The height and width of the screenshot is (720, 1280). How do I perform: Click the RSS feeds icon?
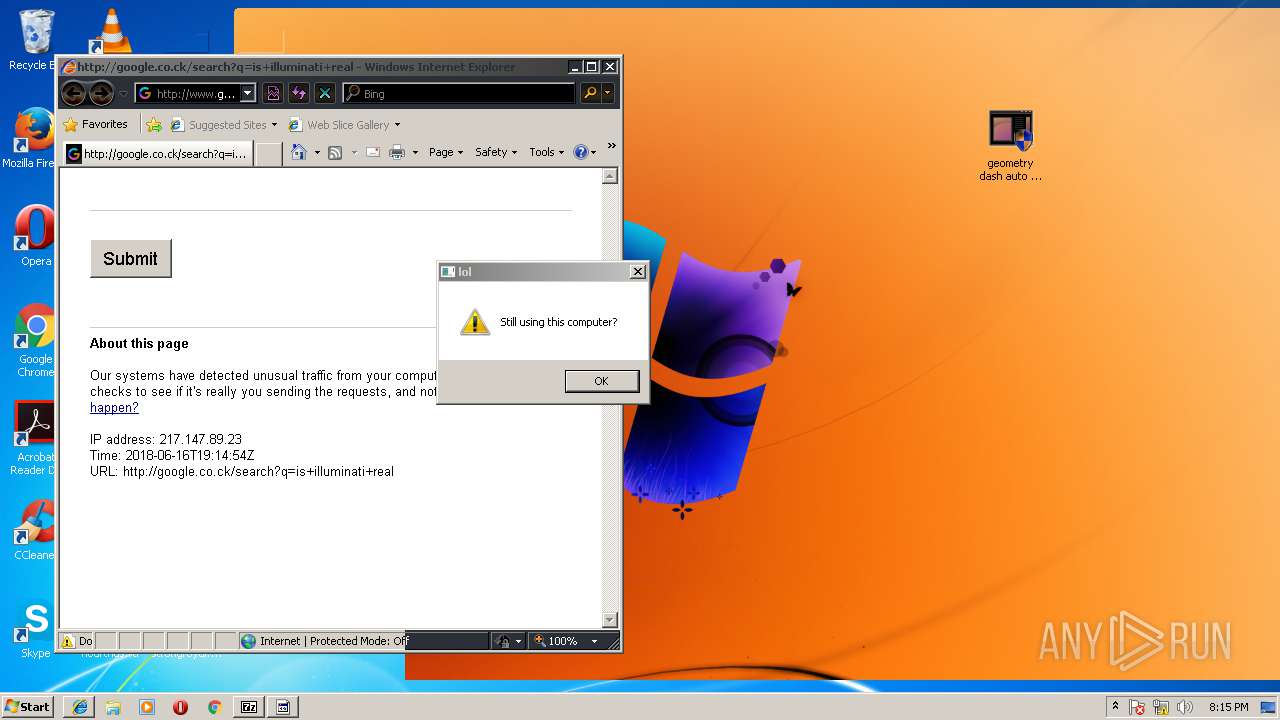click(335, 152)
